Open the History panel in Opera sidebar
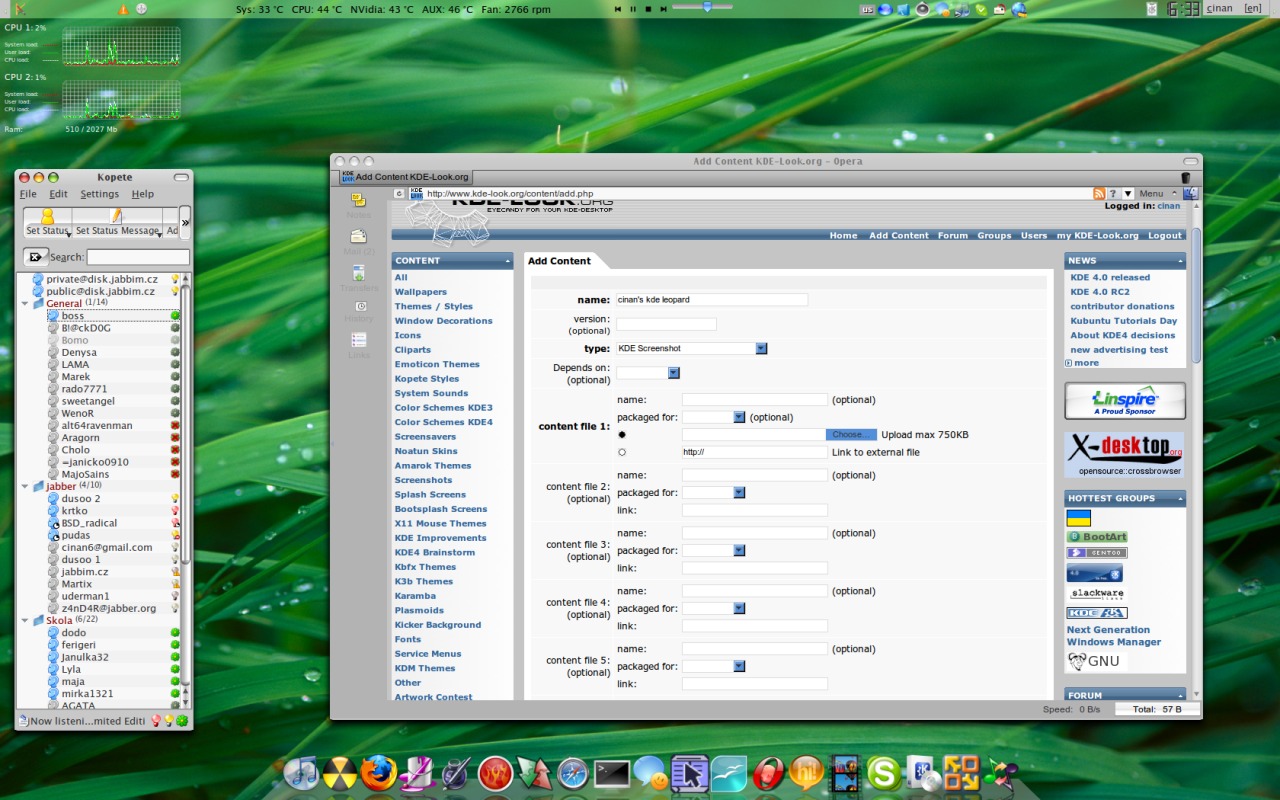1280x800 pixels. tap(359, 311)
